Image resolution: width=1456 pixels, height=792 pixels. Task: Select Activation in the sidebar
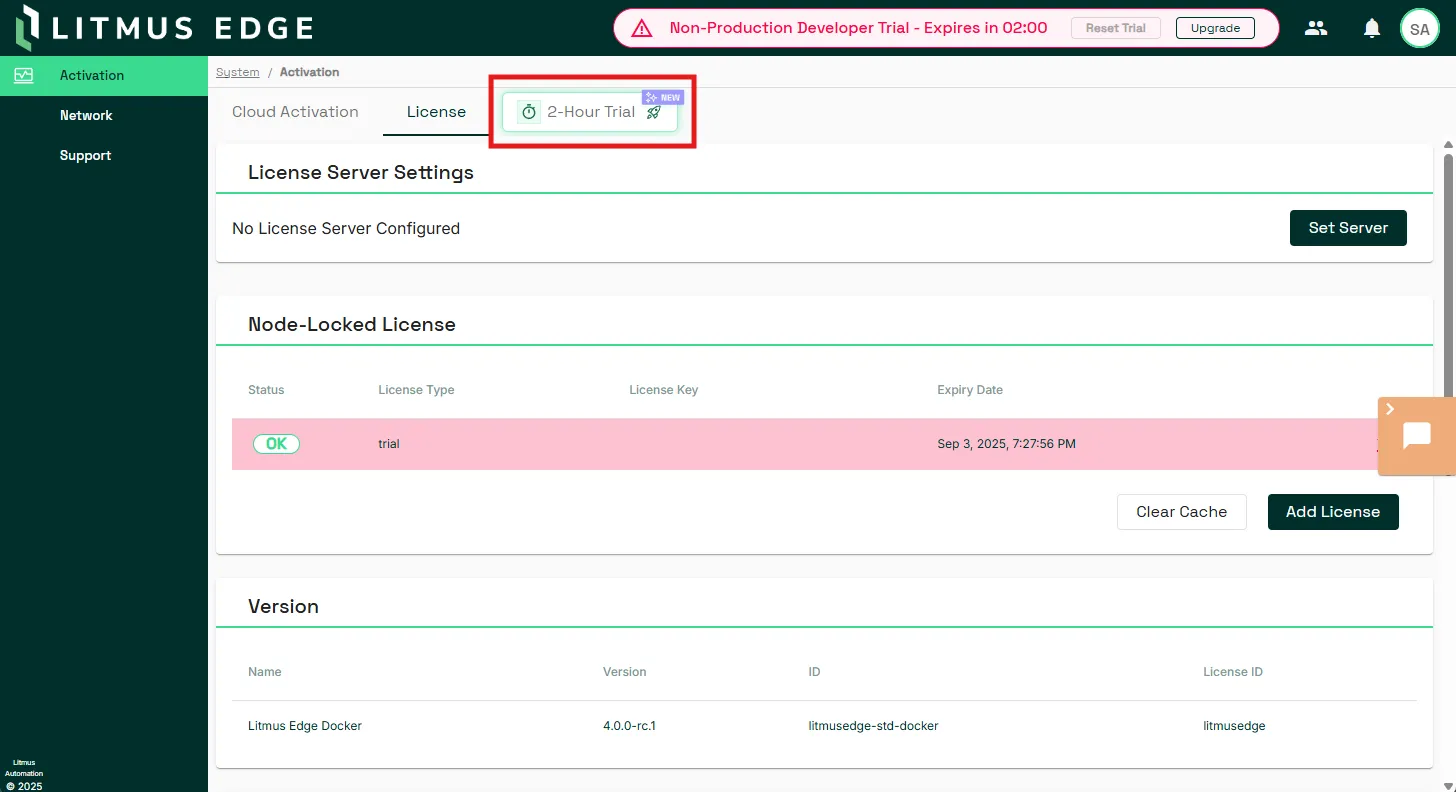click(104, 75)
